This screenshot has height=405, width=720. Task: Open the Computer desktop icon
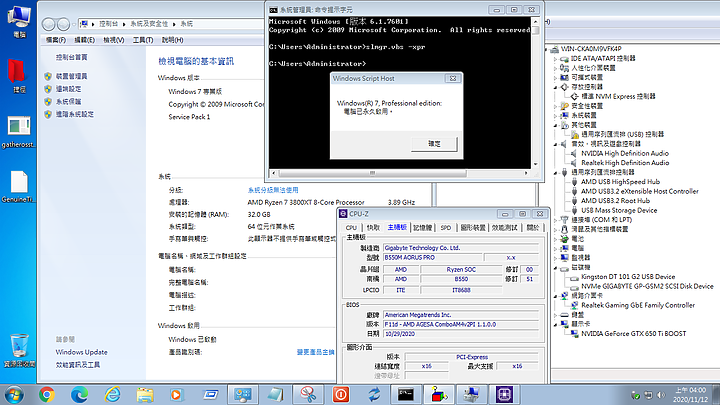point(19,21)
